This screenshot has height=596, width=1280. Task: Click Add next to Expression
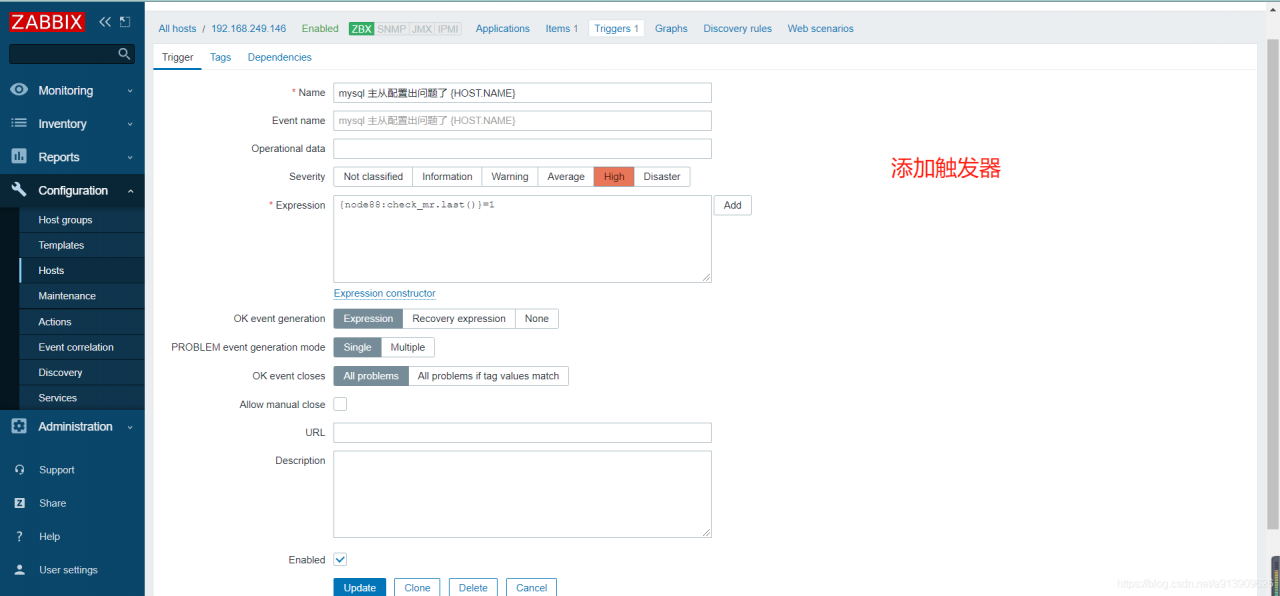click(x=732, y=205)
